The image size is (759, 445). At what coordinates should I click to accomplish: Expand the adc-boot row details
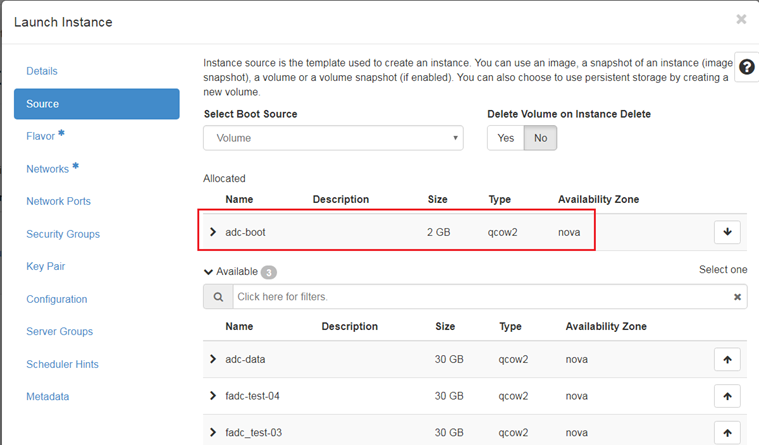pyautogui.click(x=213, y=232)
